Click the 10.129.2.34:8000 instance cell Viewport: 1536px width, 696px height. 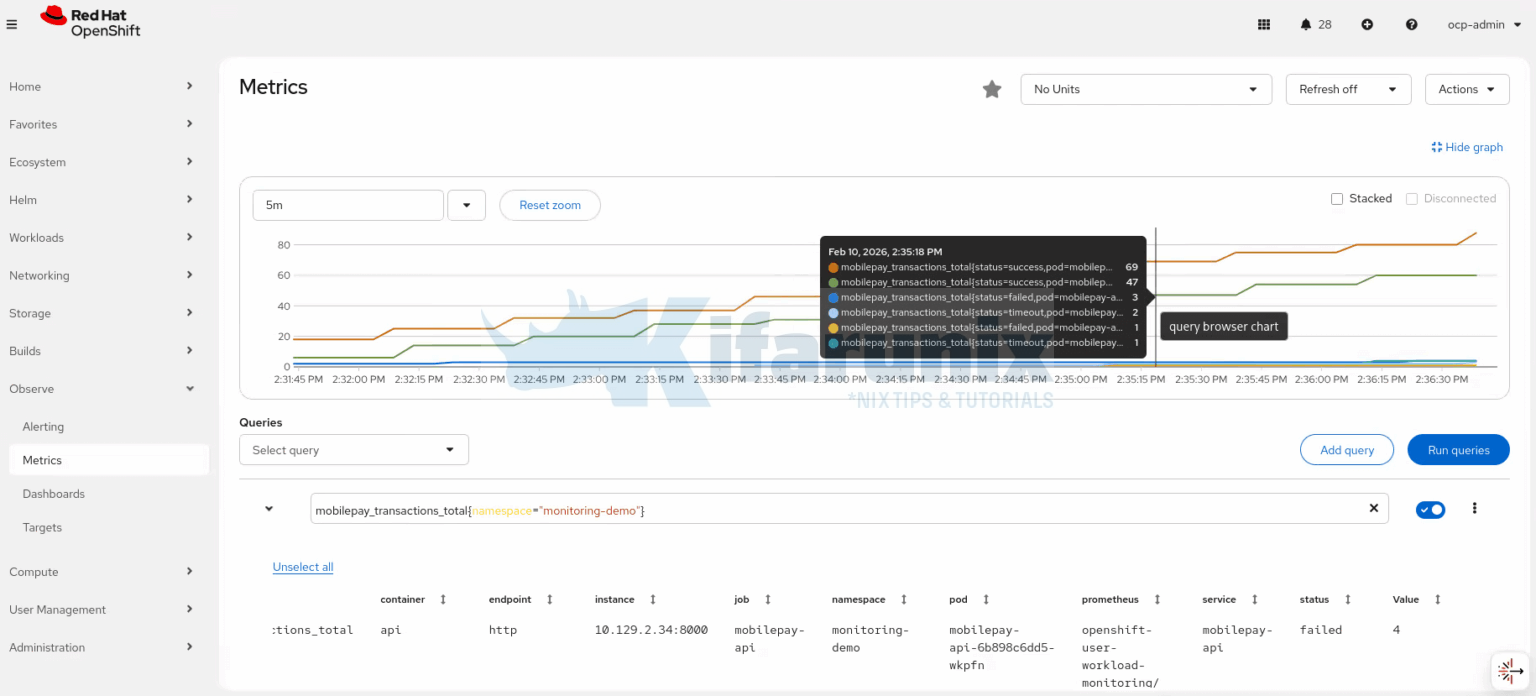pos(651,630)
